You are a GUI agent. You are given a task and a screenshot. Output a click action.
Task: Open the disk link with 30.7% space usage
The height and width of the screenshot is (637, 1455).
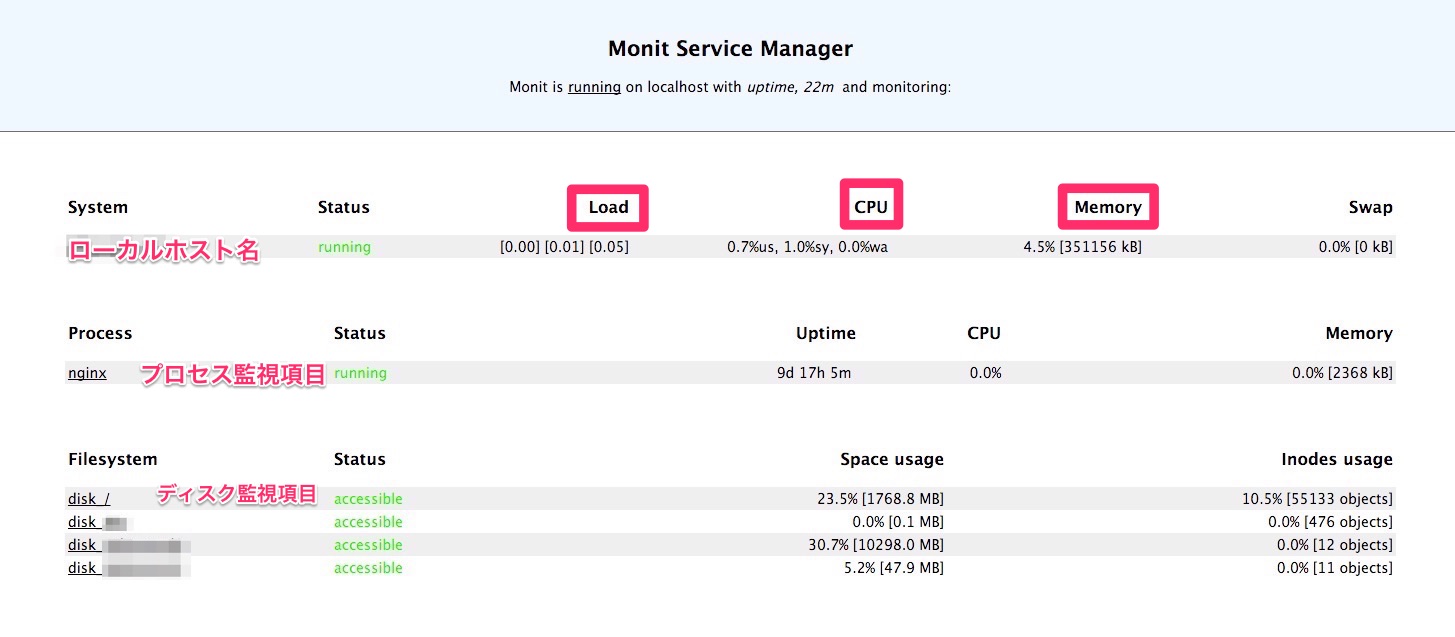83,545
